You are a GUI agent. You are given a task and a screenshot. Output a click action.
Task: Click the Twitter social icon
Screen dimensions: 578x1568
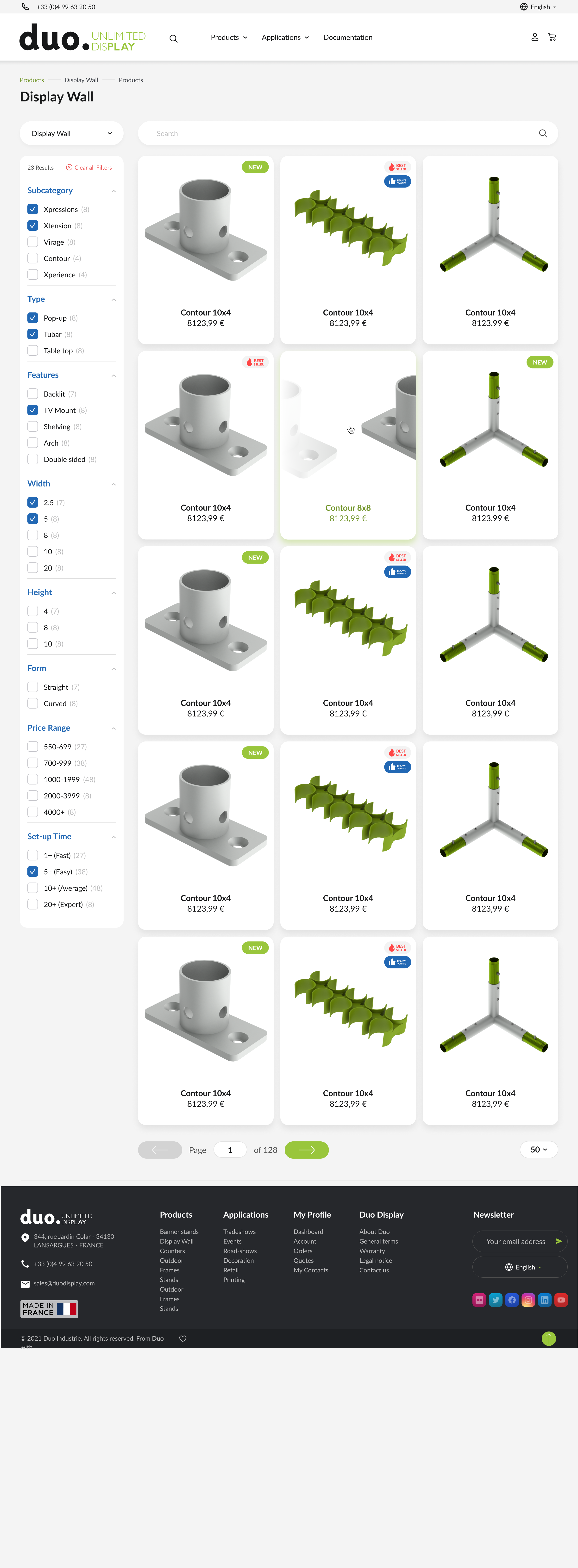click(x=496, y=1300)
